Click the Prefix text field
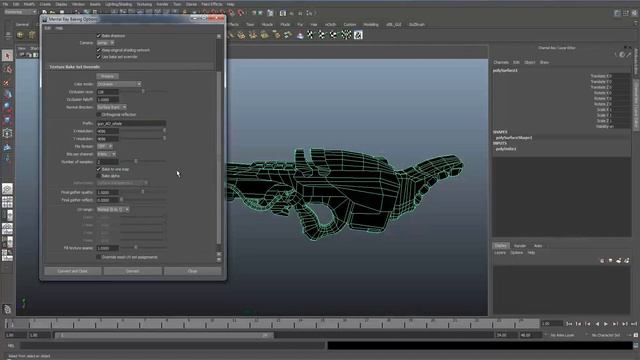This screenshot has height=360, width=640. [131, 123]
